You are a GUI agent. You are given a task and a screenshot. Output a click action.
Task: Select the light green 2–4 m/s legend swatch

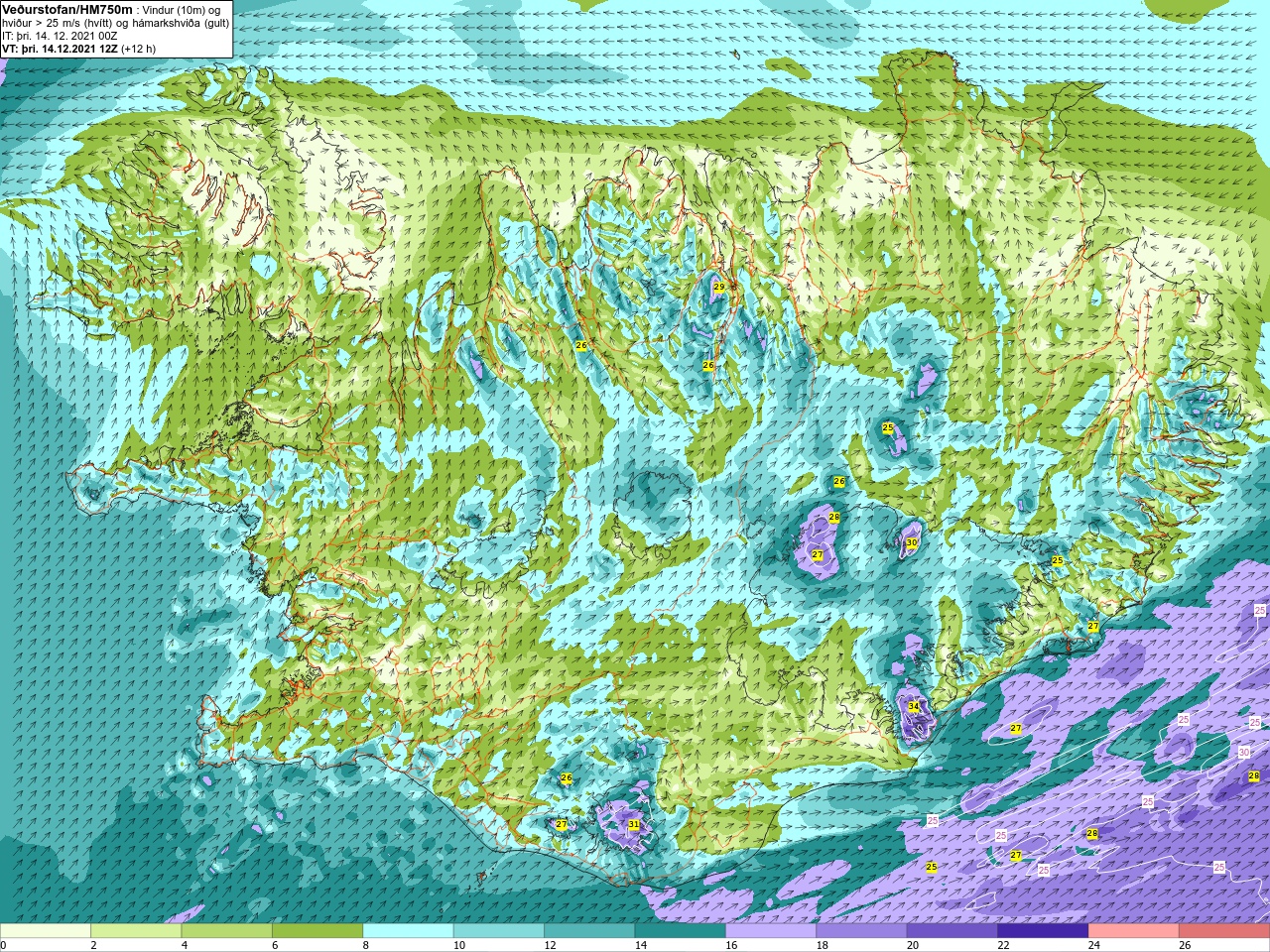[x=136, y=930]
